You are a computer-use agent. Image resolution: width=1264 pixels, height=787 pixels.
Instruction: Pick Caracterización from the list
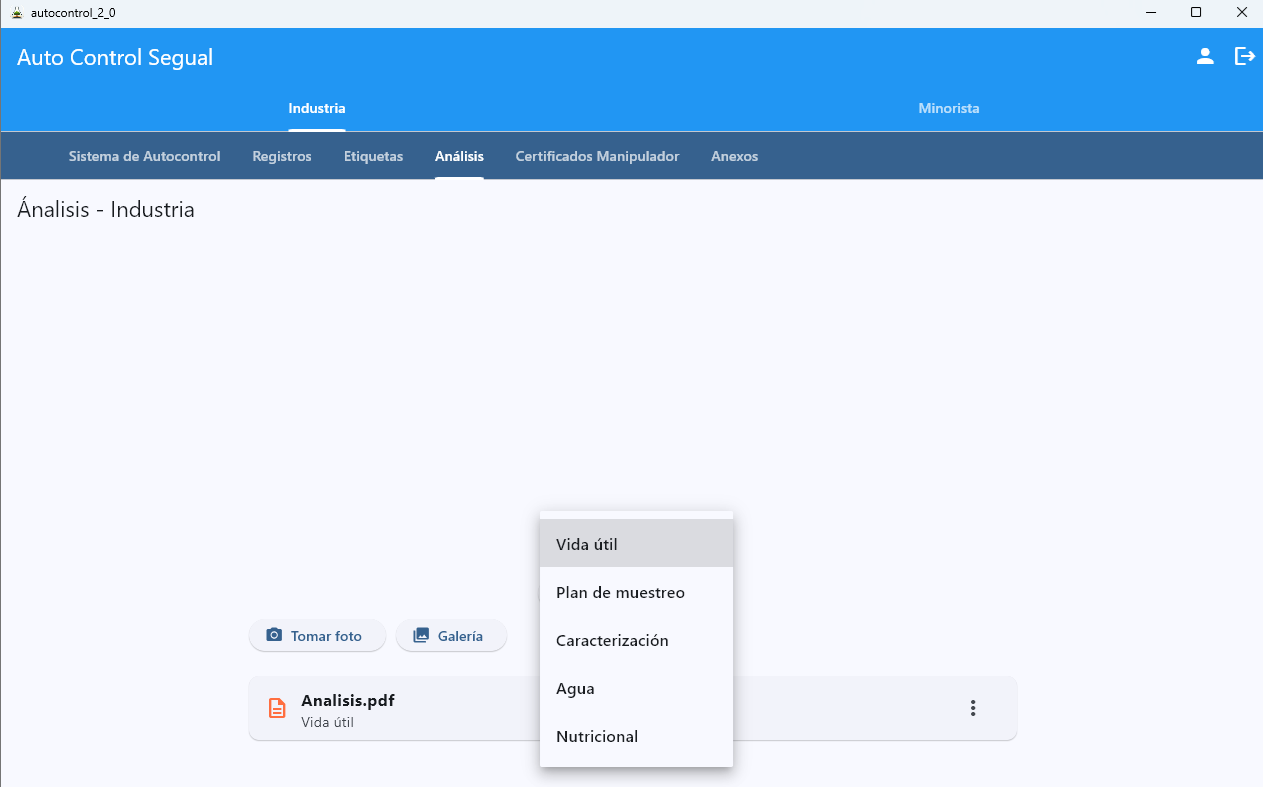(636, 640)
